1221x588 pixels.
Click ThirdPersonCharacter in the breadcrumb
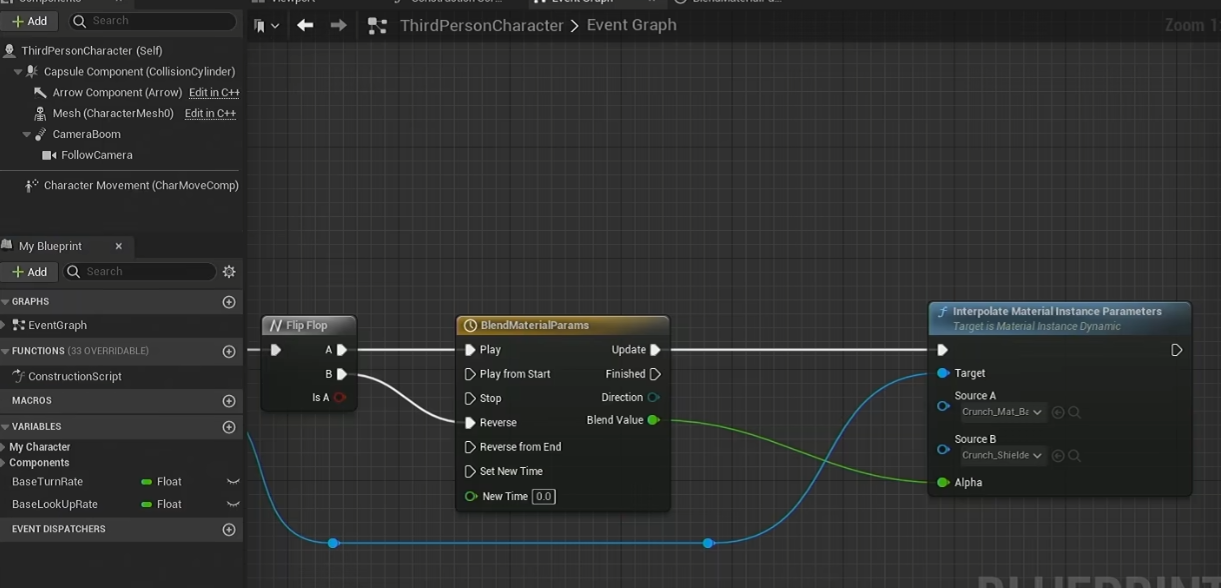(482, 25)
